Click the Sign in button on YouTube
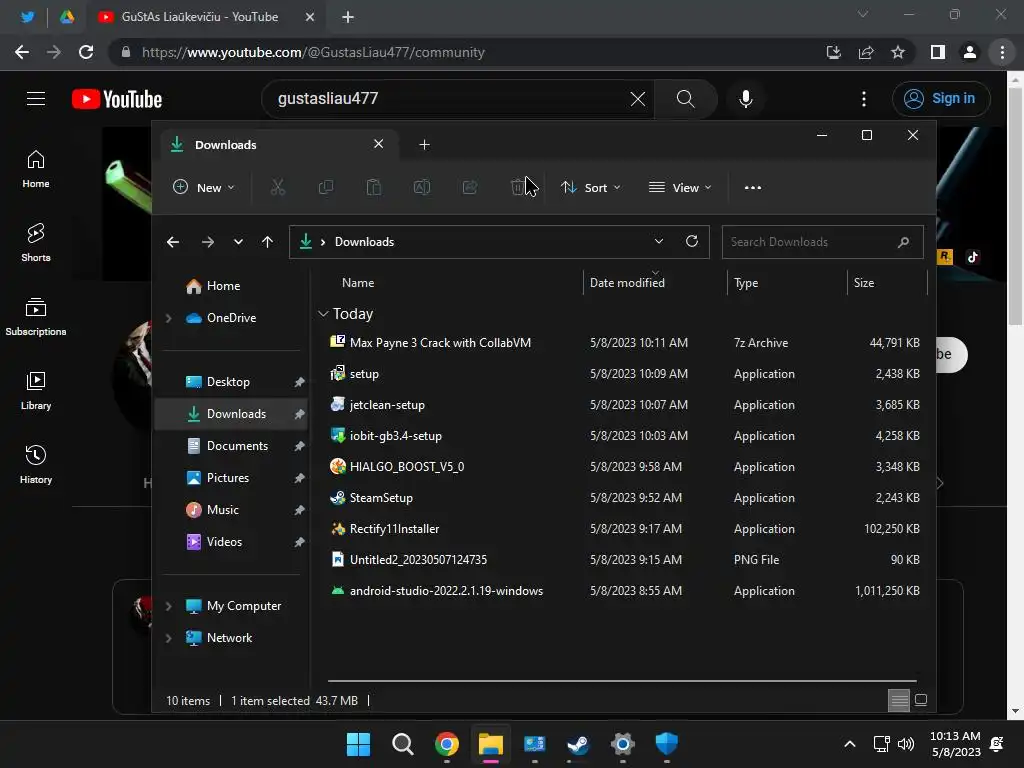Screen dimensions: 1024x768 (941, 99)
